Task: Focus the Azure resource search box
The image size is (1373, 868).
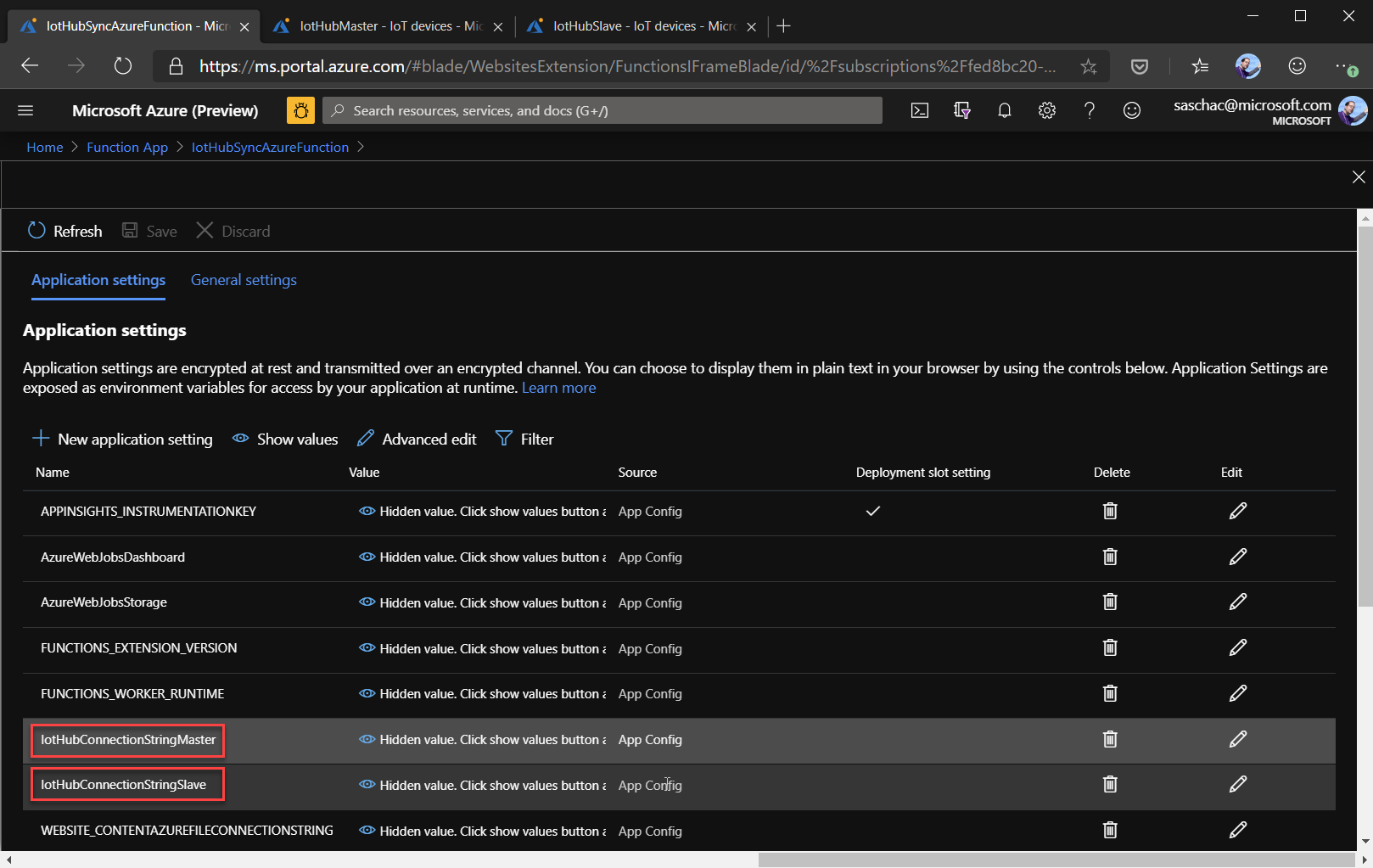Action: [602, 110]
